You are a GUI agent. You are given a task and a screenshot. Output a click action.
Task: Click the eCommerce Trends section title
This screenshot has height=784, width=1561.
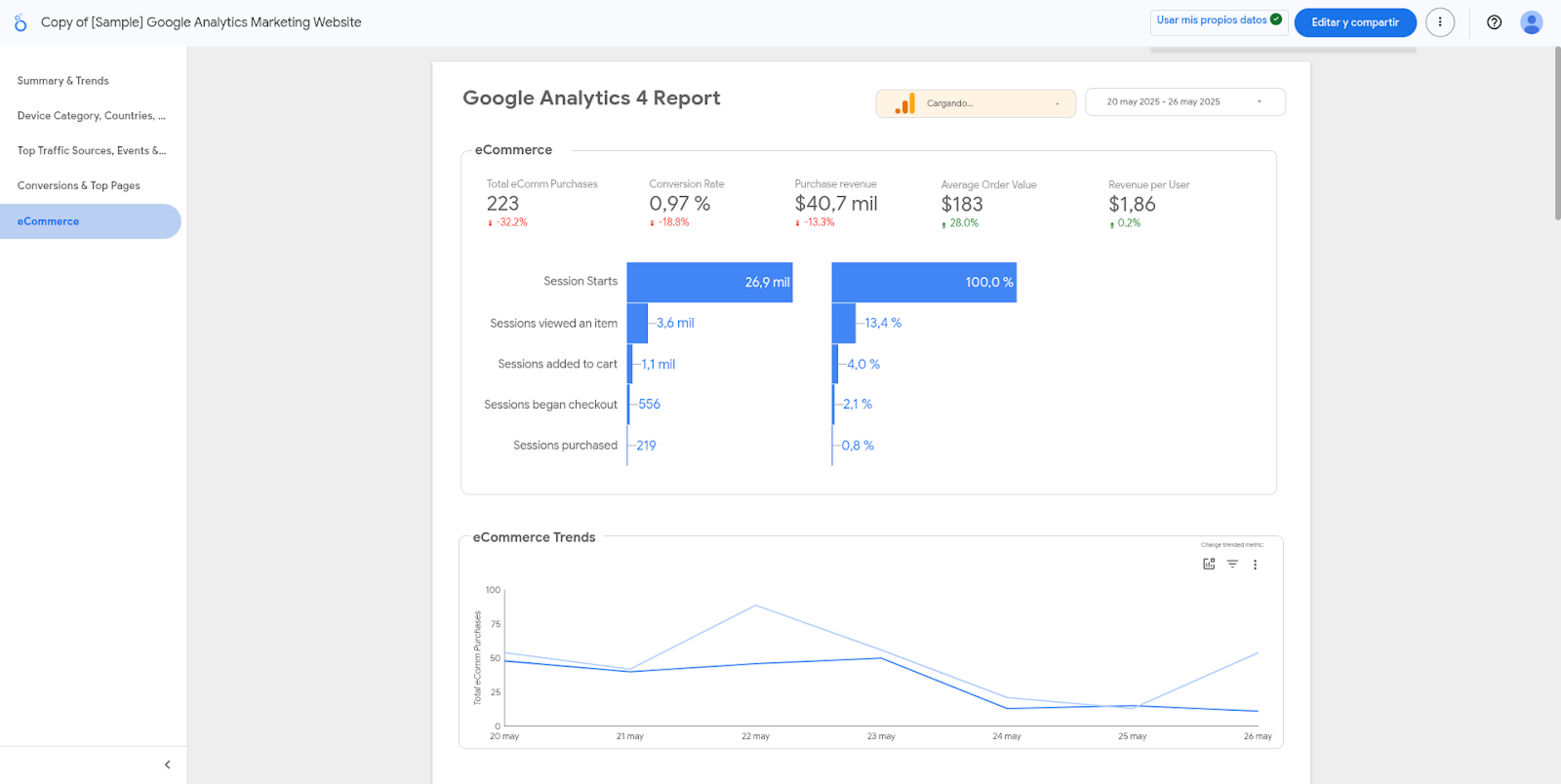coord(534,537)
